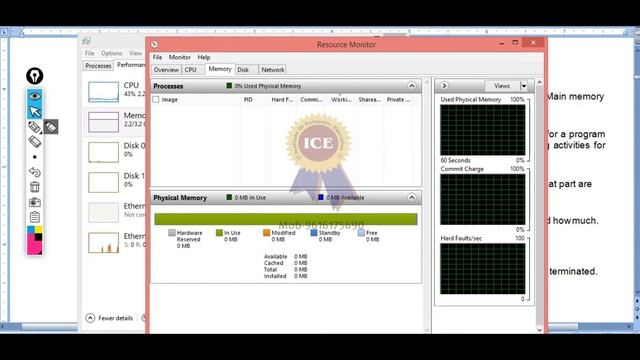Take a screenshot with camera icon
Image resolution: width=640 pixels, height=360 pixels.
click(x=35, y=202)
